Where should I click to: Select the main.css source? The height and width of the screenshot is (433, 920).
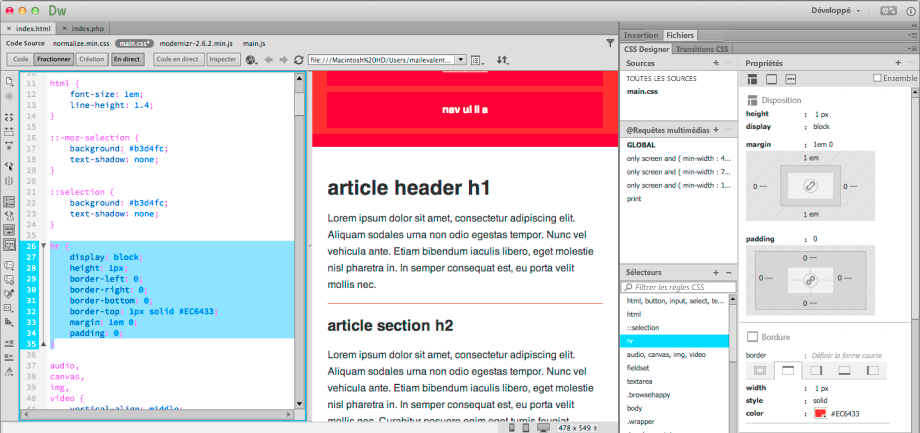point(640,92)
